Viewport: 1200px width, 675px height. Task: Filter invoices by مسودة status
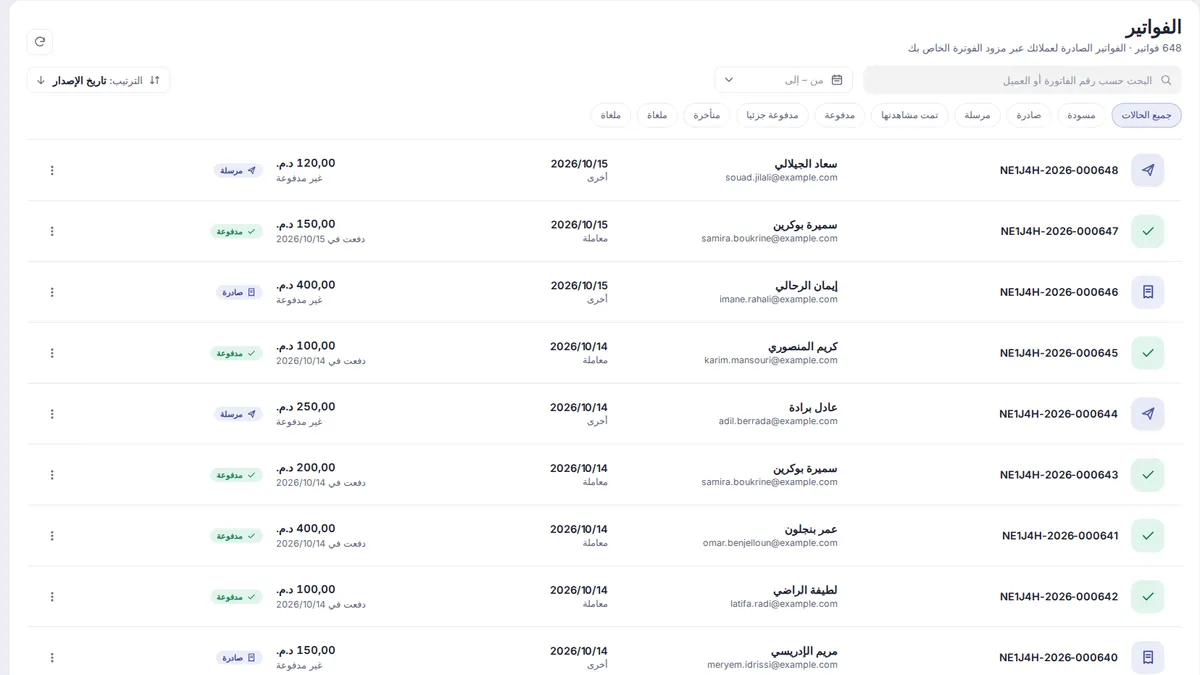pyautogui.click(x=1081, y=115)
